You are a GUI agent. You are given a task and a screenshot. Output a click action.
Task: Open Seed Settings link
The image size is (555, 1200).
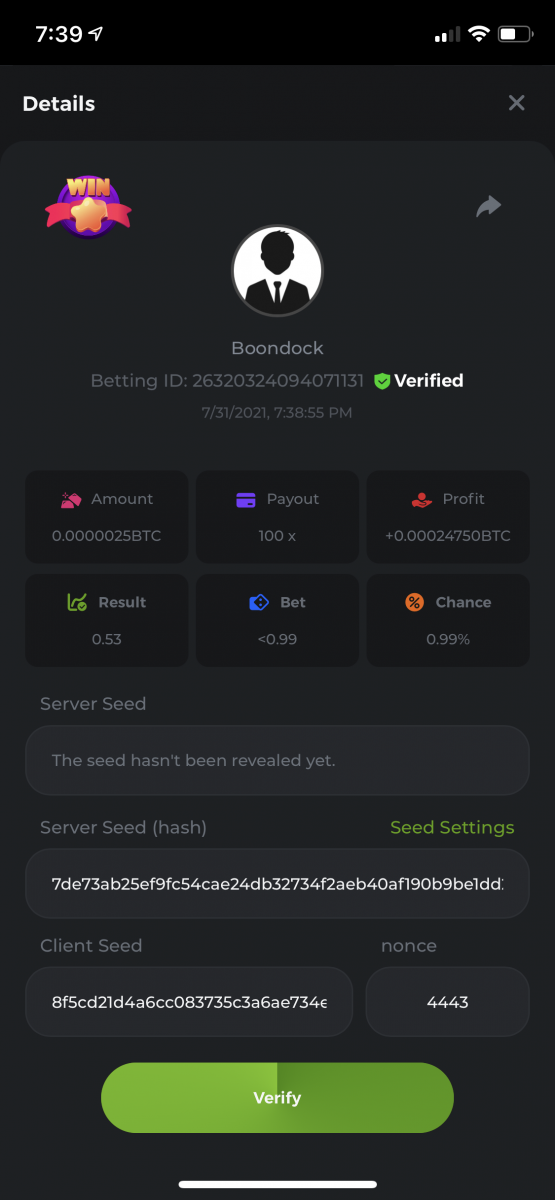(452, 827)
